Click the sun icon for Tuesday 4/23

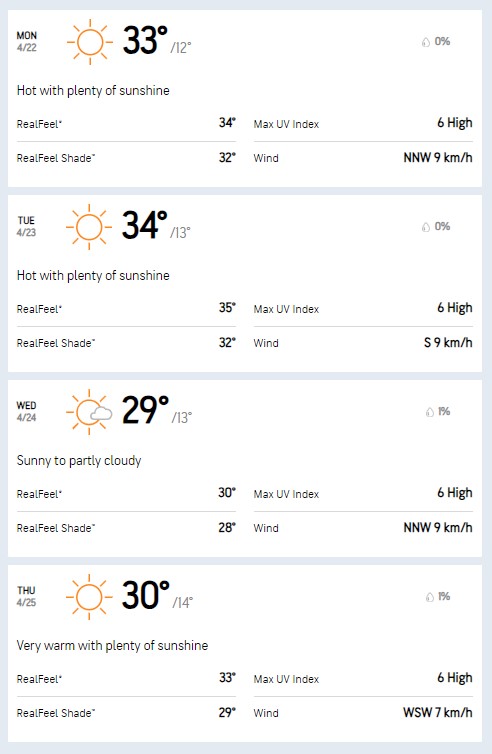[x=89, y=227]
